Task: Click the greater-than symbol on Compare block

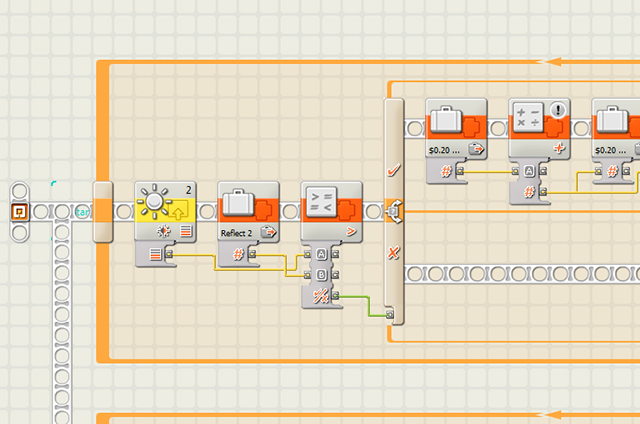Action: tap(351, 232)
